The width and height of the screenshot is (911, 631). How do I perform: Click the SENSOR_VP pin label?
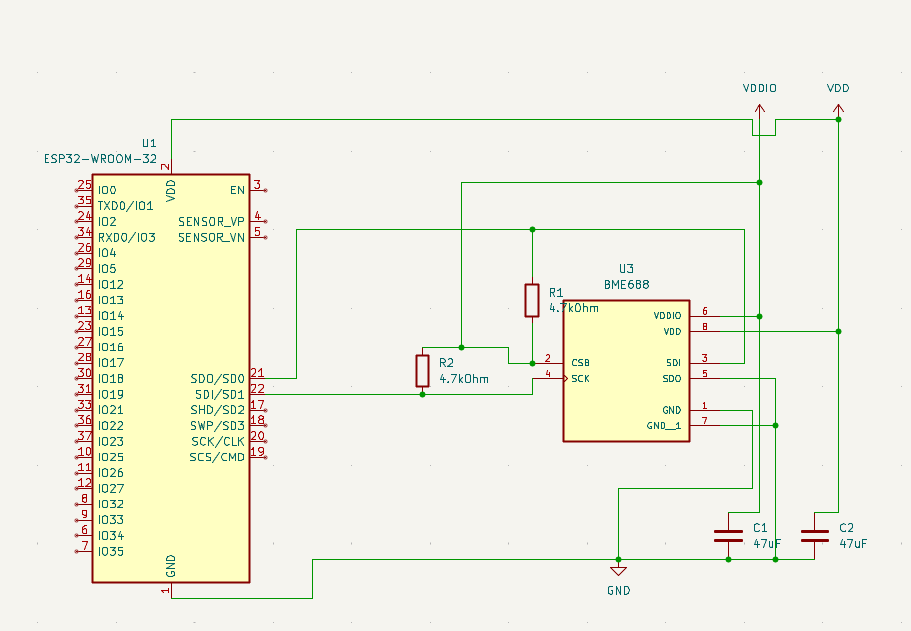click(211, 221)
